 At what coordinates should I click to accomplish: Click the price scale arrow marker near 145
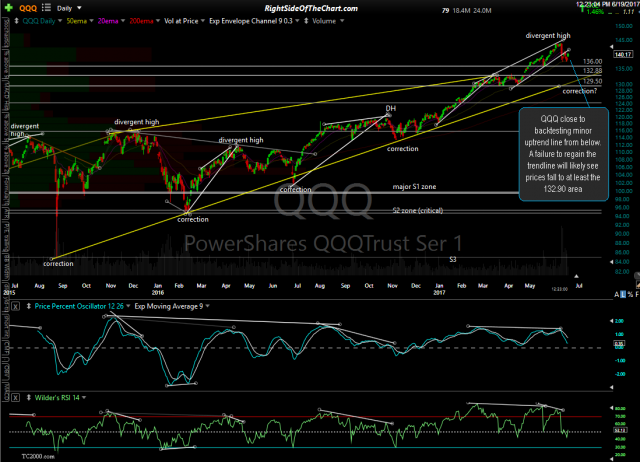611,46
